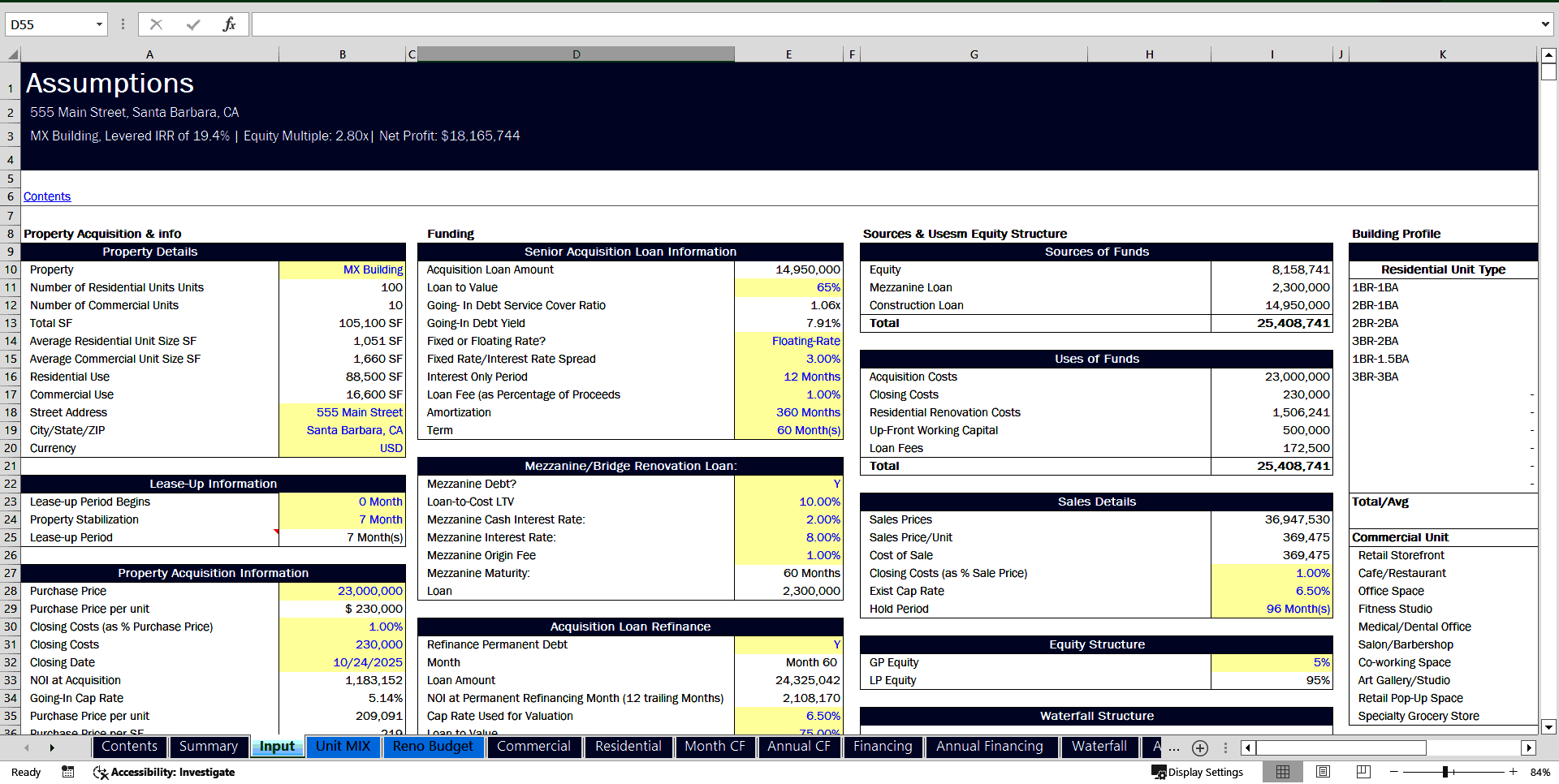Click the sheet tab bar resize handle dots
The image size is (1559, 784).
1225,747
